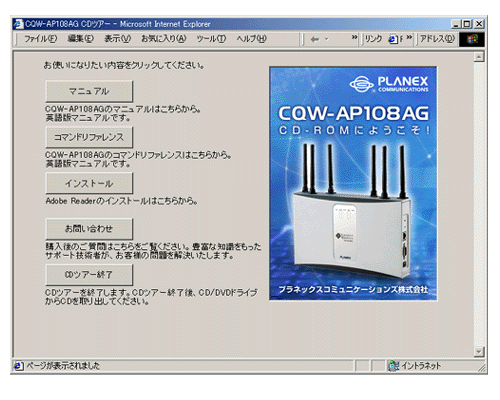Click the マニュアル button
Image resolution: width=500 pixels, height=400 pixels.
click(x=89, y=91)
